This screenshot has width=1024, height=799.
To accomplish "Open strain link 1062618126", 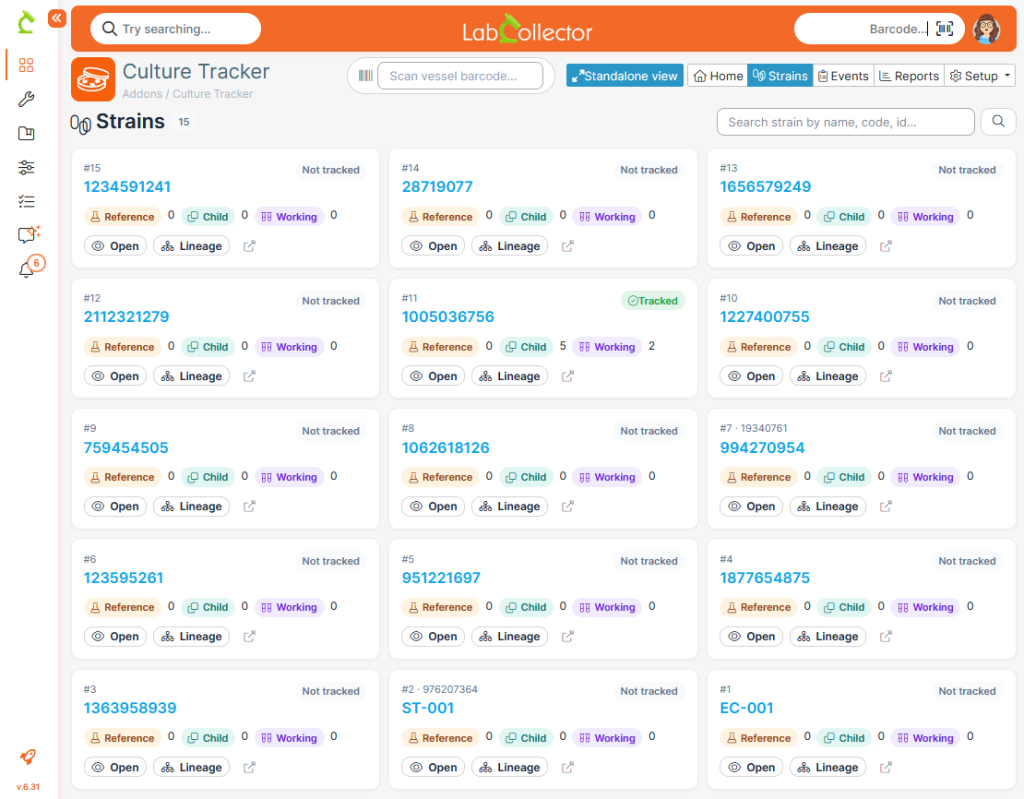I will (x=445, y=448).
